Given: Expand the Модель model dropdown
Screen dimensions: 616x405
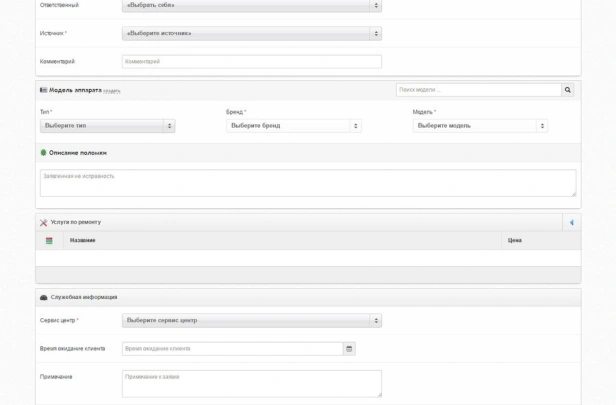Looking at the screenshot, I should [x=480, y=126].
